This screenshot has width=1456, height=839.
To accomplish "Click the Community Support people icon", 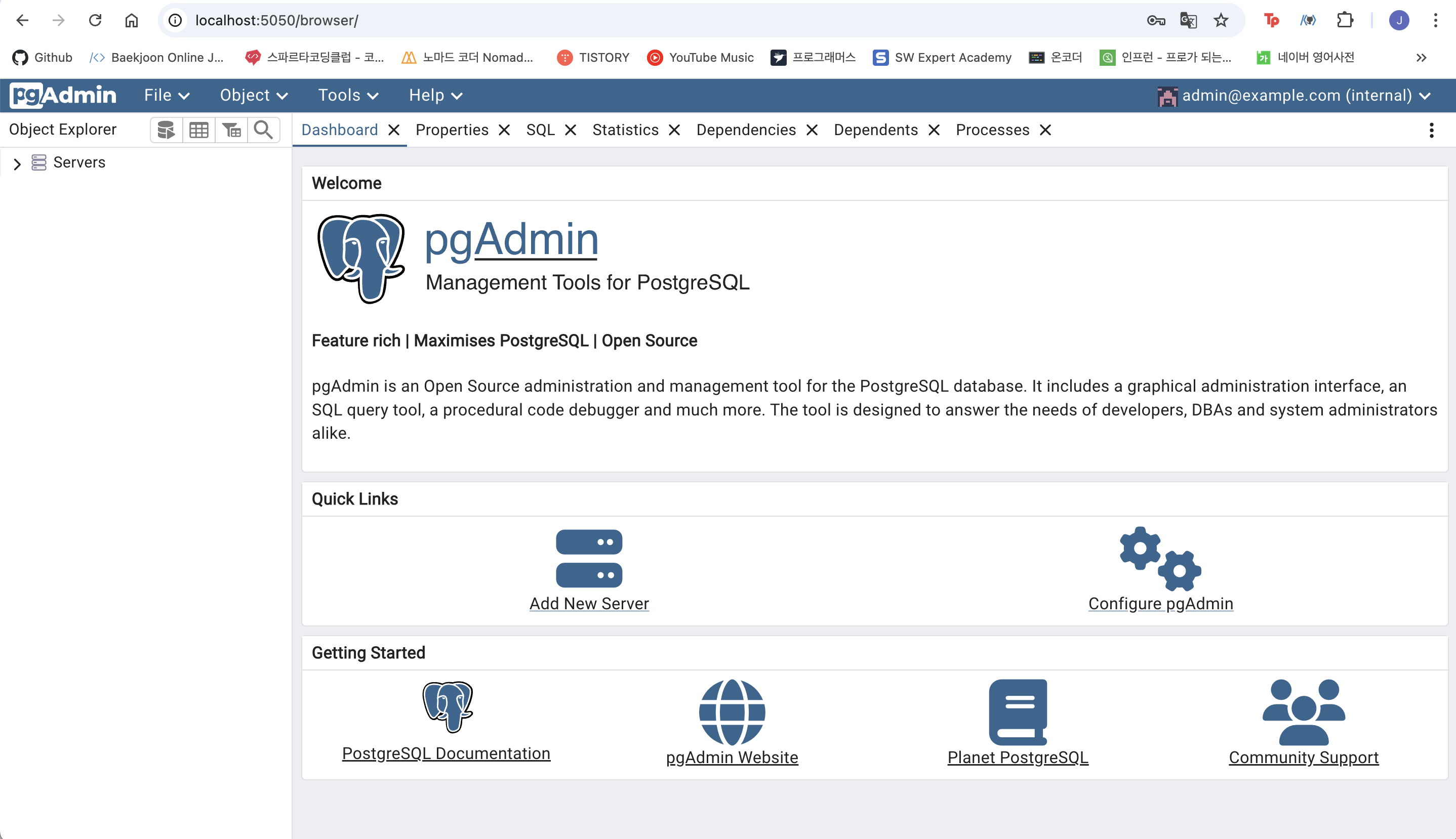I will (x=1303, y=712).
